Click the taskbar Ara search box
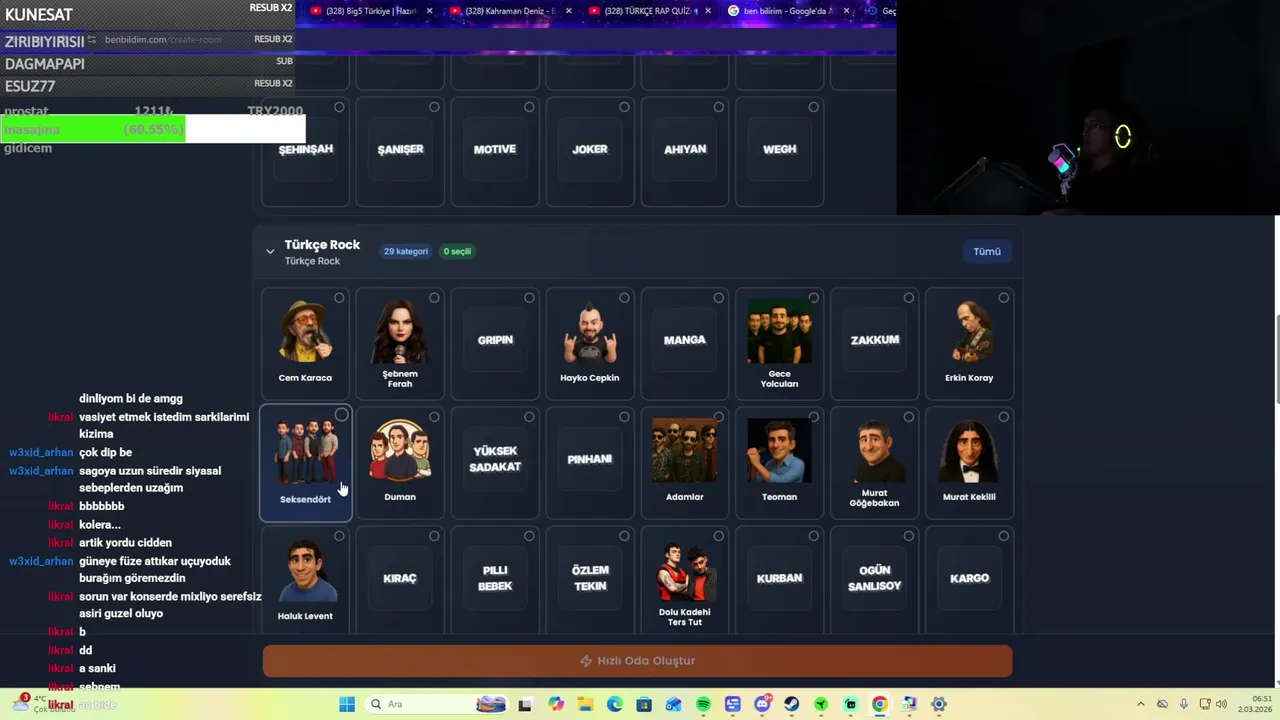This screenshot has width=1280, height=720. pos(435,704)
